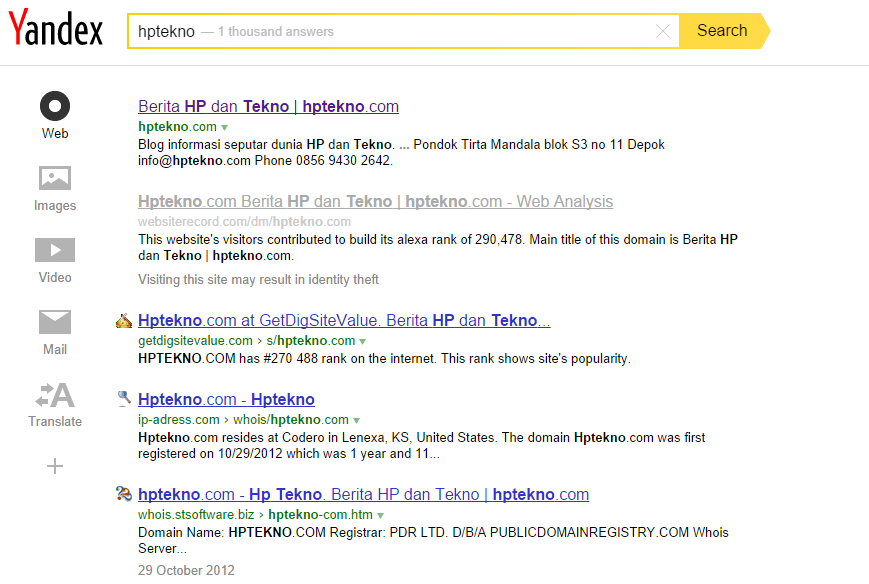
Task: Click the s/hptekno.com path link
Action: tap(310, 340)
